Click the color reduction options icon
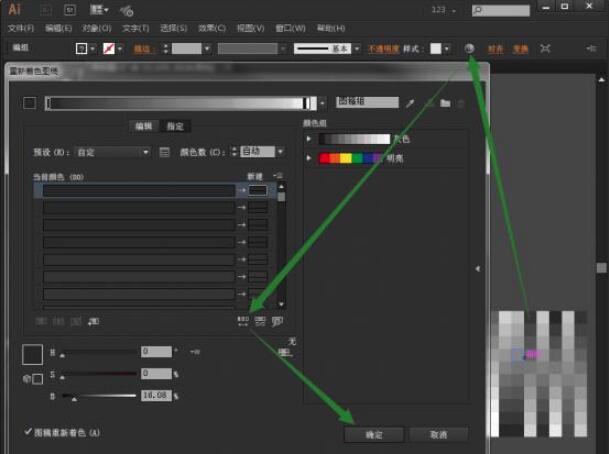 tap(164, 152)
